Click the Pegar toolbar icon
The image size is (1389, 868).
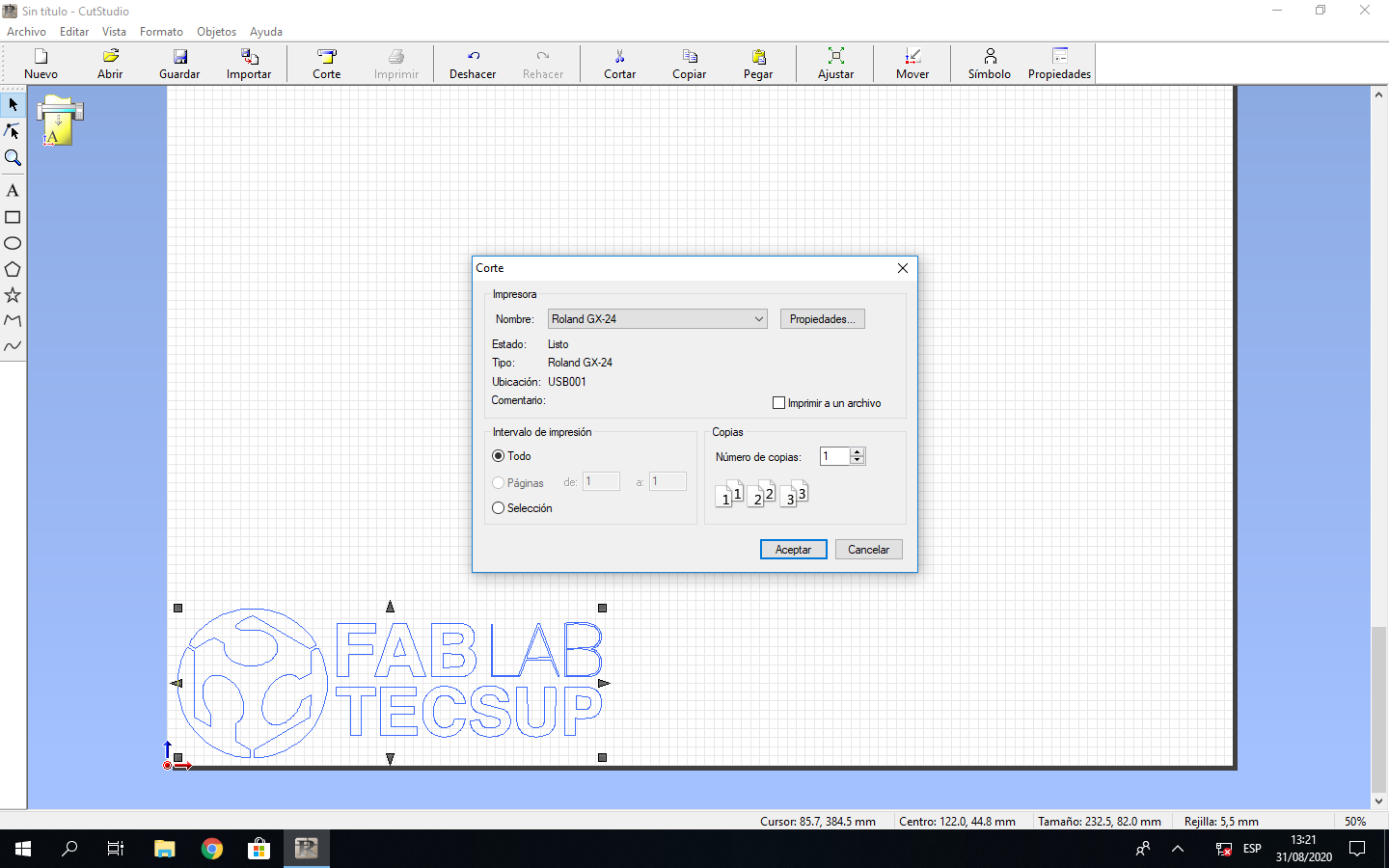click(758, 64)
